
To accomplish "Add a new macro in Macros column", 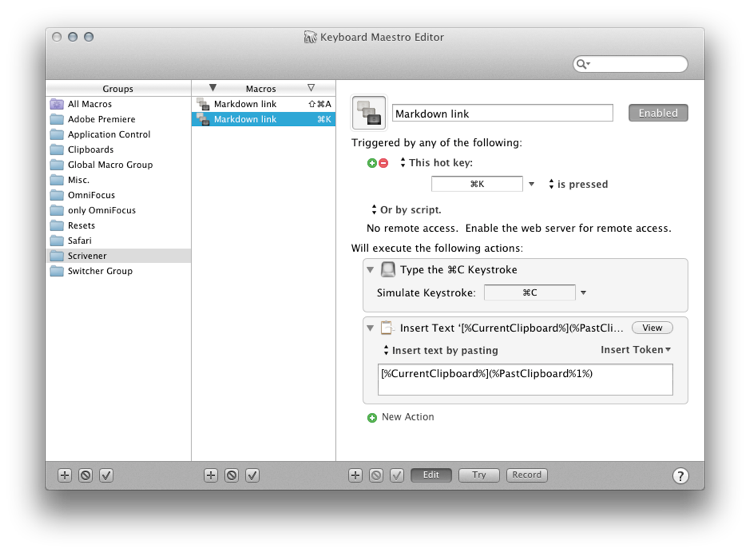I will pos(211,475).
